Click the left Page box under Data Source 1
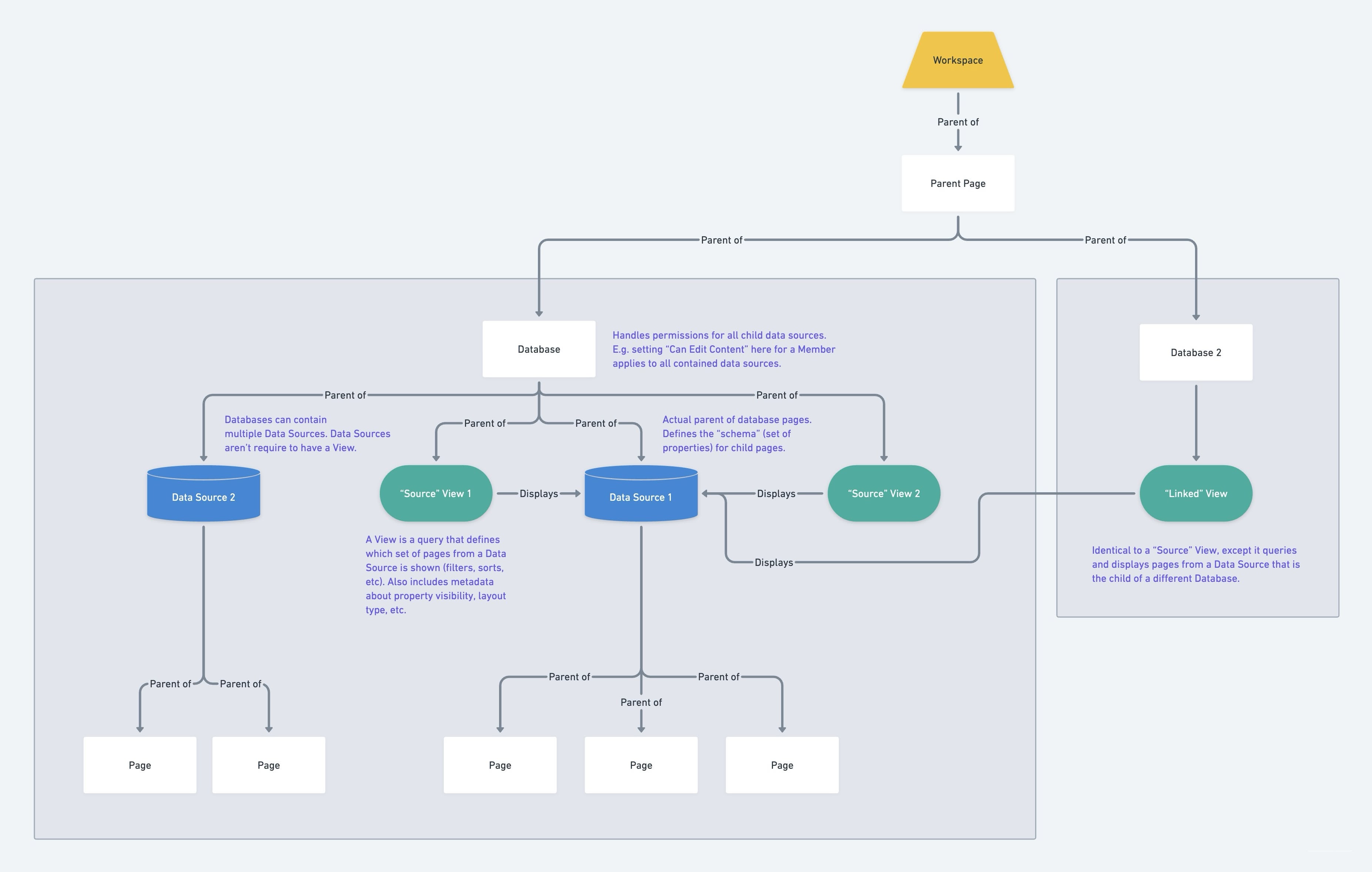Image resolution: width=1372 pixels, height=872 pixels. pyautogui.click(x=500, y=765)
